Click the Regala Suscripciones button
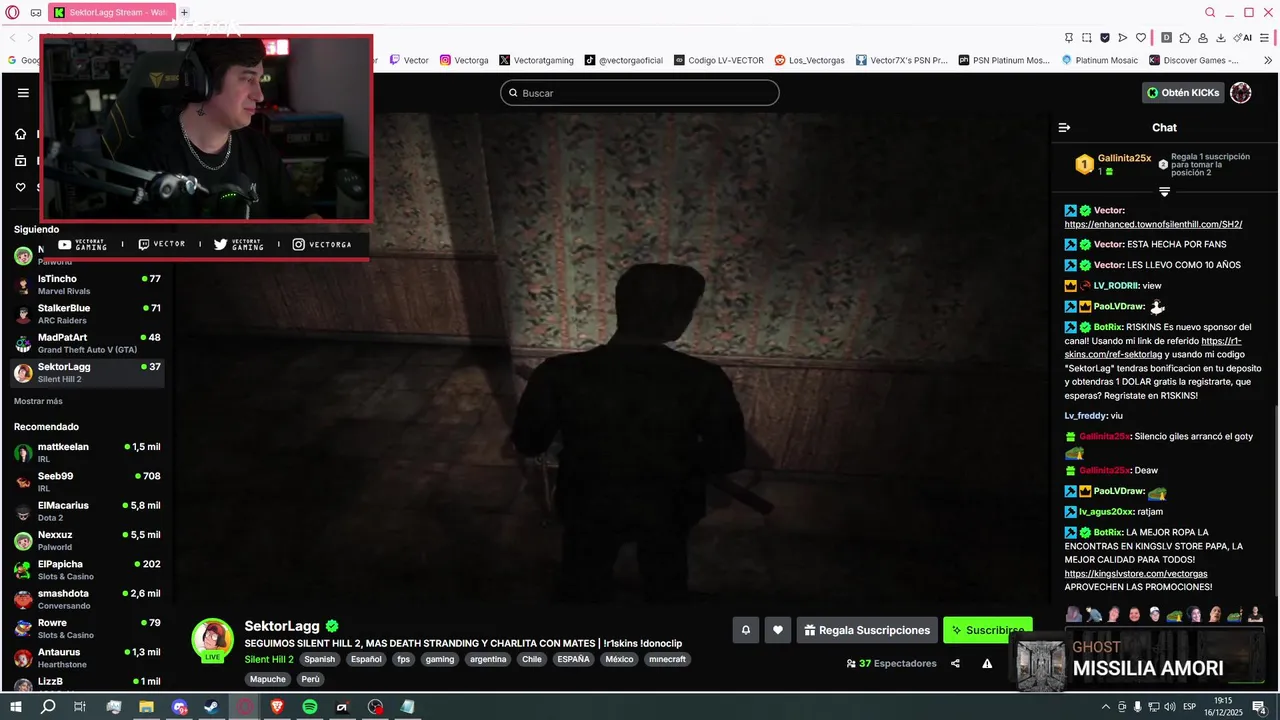The width and height of the screenshot is (1280, 720). coord(867,630)
